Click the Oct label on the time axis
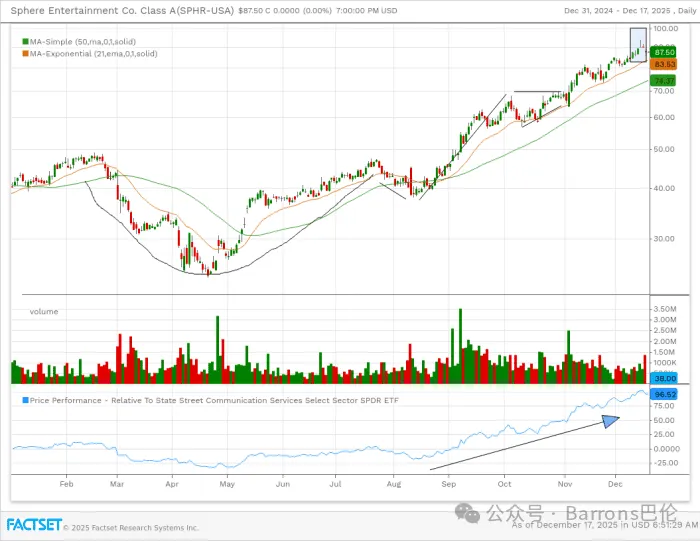This screenshot has width=700, height=541. click(x=504, y=484)
